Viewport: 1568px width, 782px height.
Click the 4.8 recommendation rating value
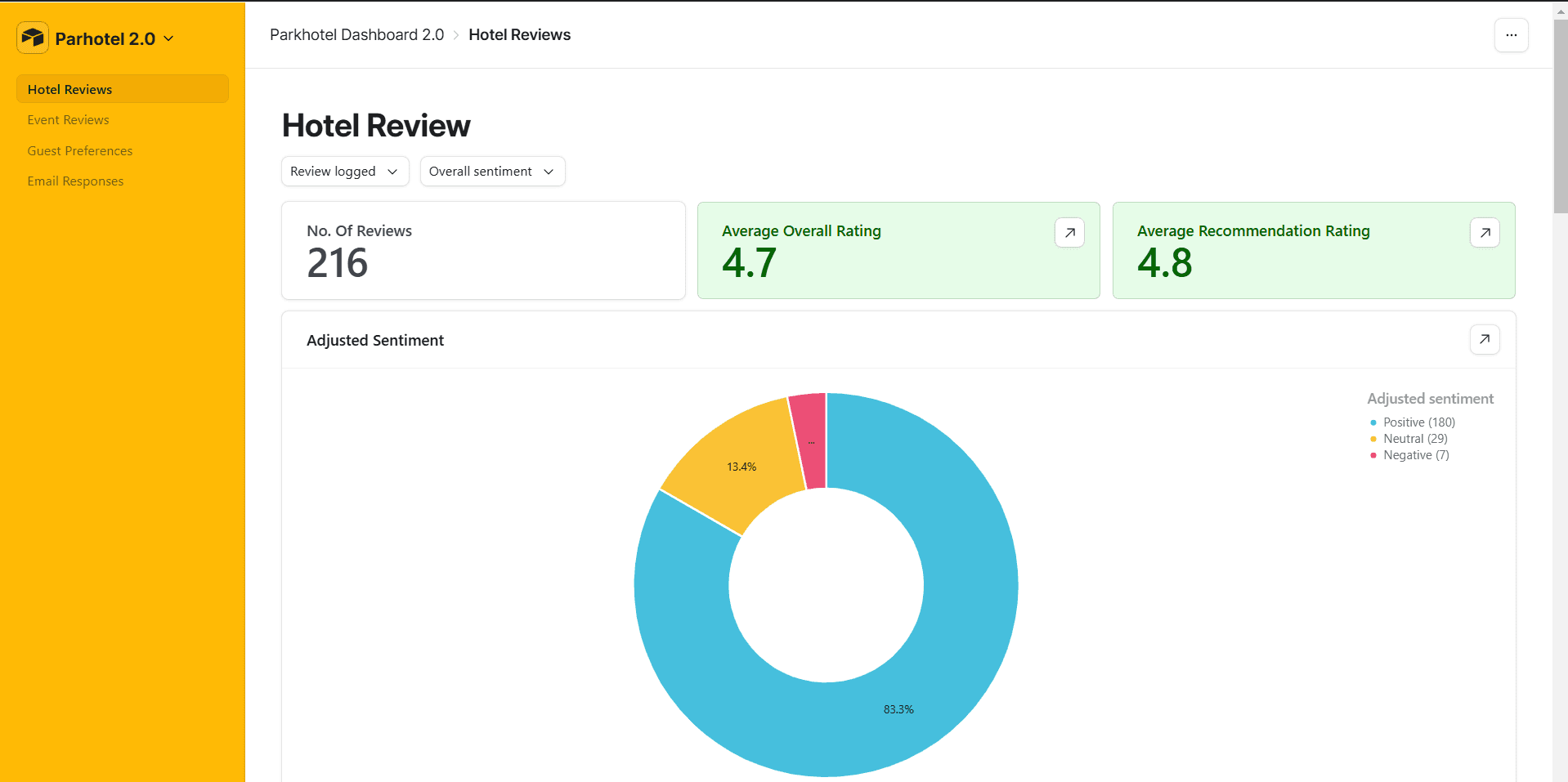(x=1165, y=263)
